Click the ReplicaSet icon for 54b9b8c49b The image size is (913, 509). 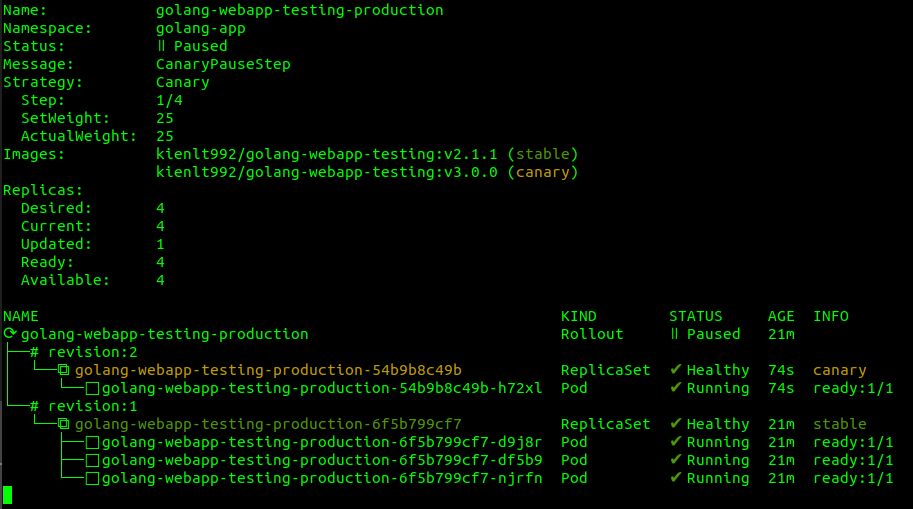65,370
